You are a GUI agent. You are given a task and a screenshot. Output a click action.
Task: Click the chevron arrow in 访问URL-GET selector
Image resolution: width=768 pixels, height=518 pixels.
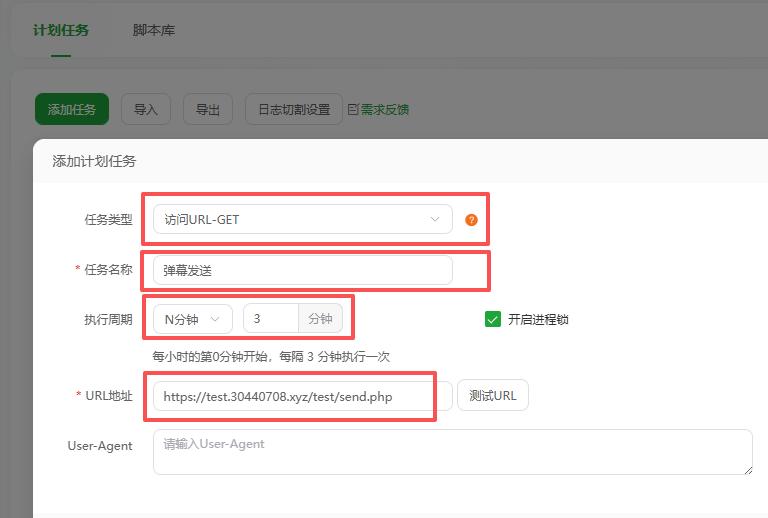coord(435,219)
